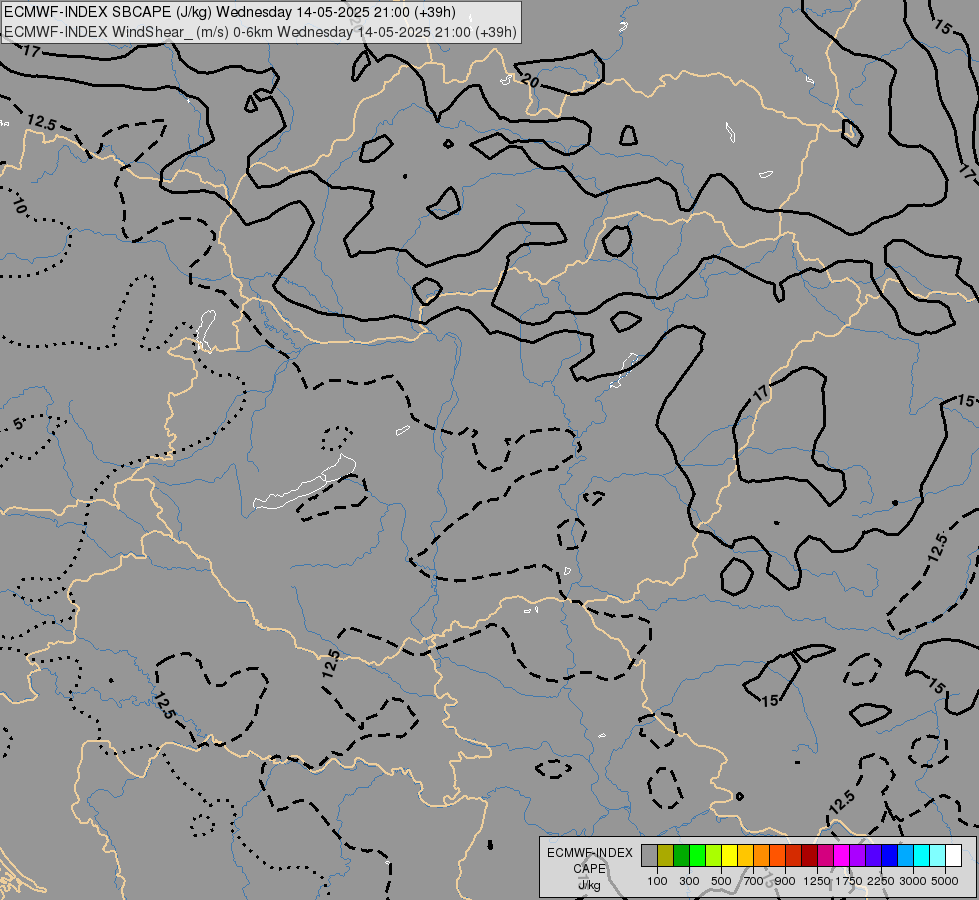
Task: Click the 20 contour label
Action: click(529, 80)
